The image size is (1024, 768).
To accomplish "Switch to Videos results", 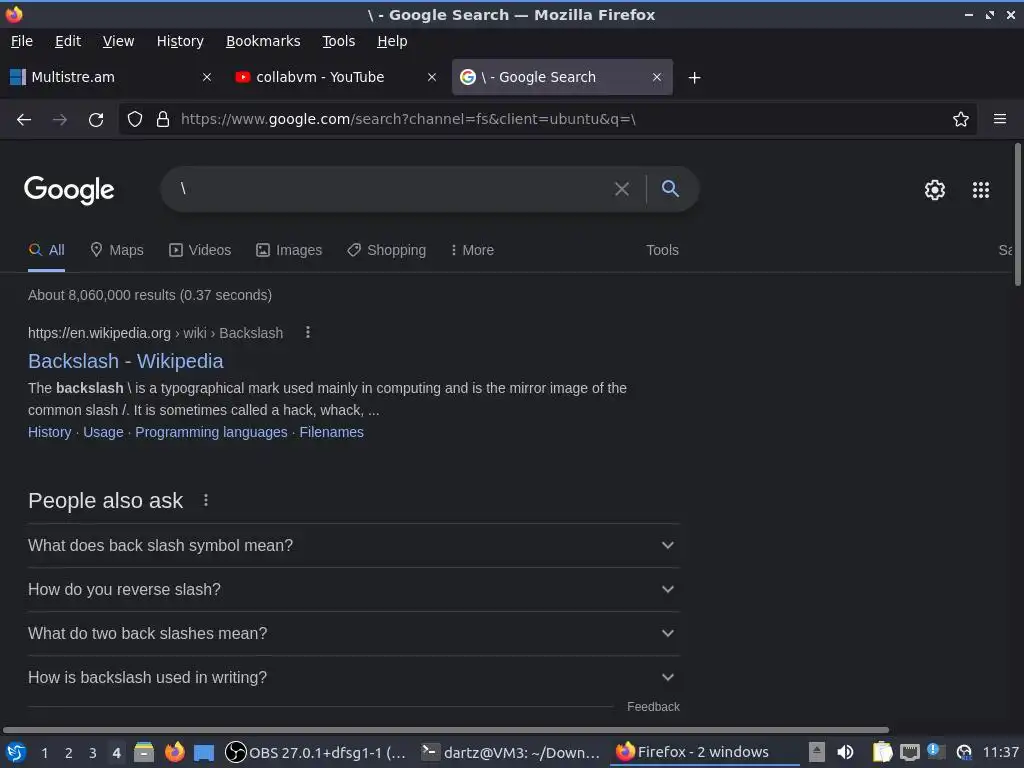I will point(200,250).
